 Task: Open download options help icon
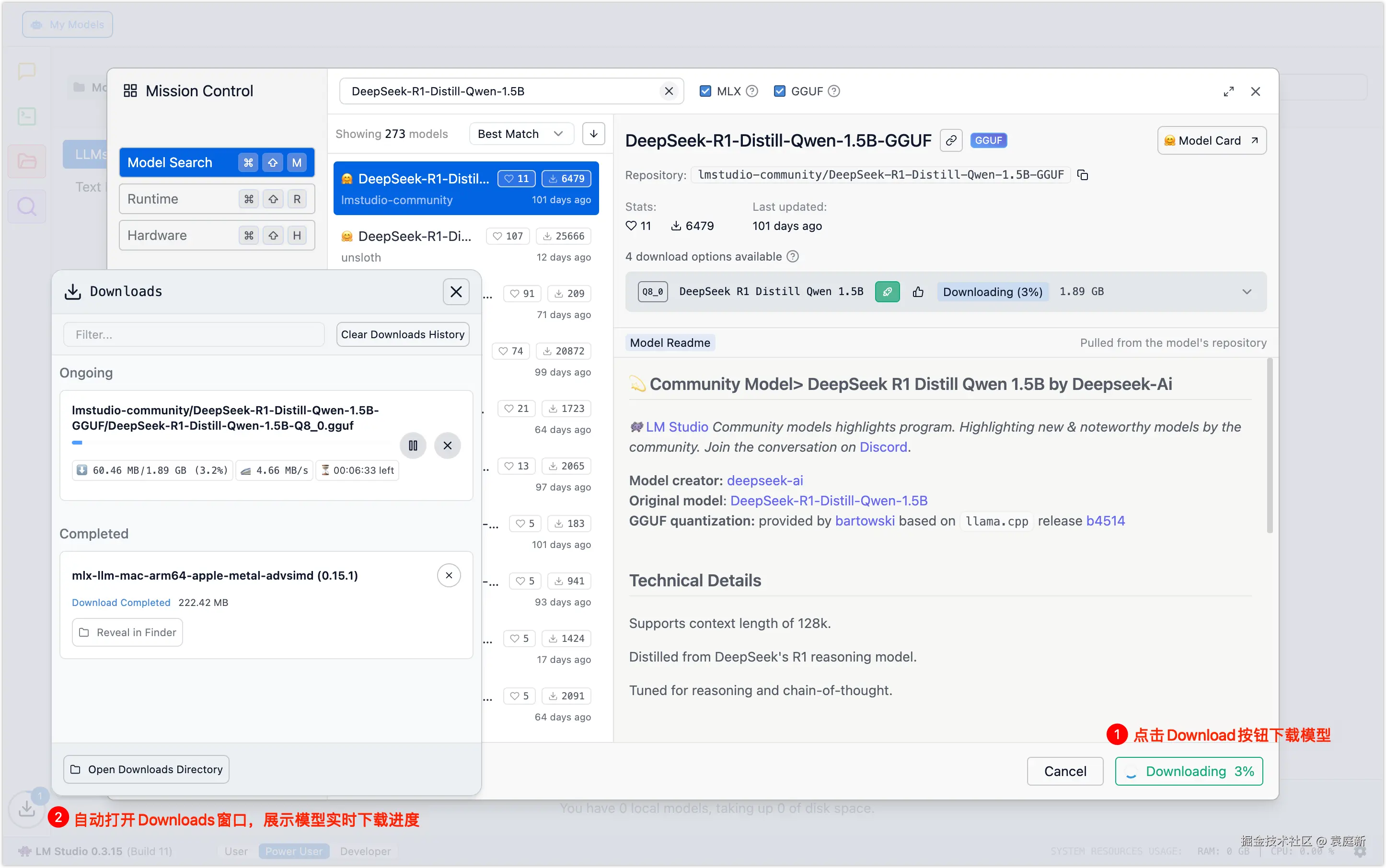point(793,257)
